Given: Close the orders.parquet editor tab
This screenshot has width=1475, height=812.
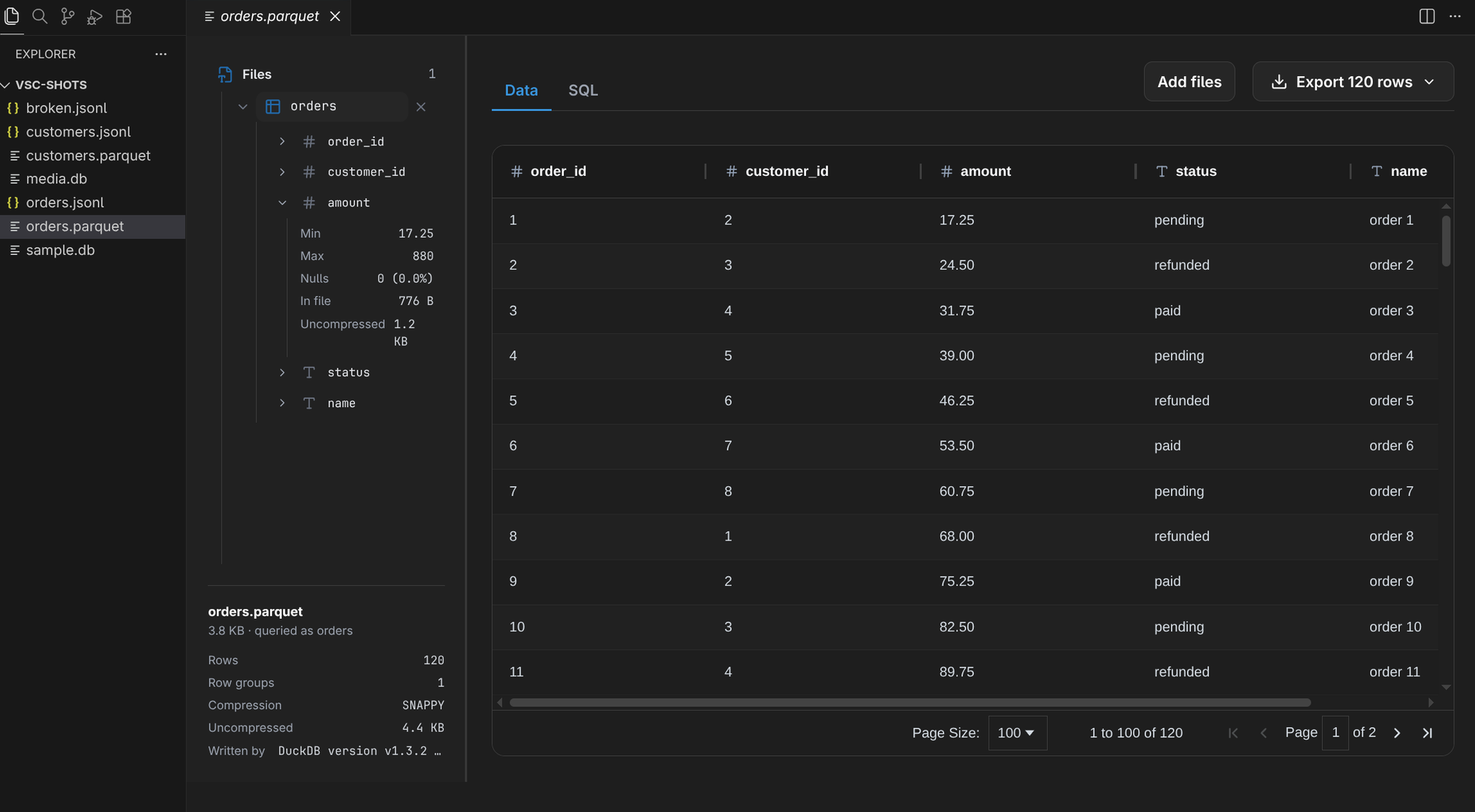Looking at the screenshot, I should [336, 16].
